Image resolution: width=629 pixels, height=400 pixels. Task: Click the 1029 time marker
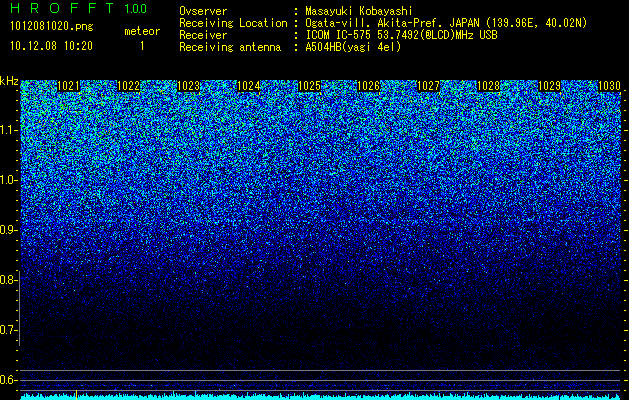549,86
